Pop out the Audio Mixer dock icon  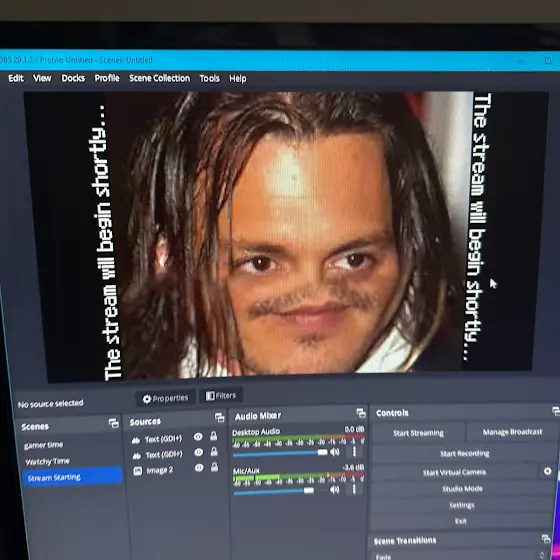[x=361, y=413]
